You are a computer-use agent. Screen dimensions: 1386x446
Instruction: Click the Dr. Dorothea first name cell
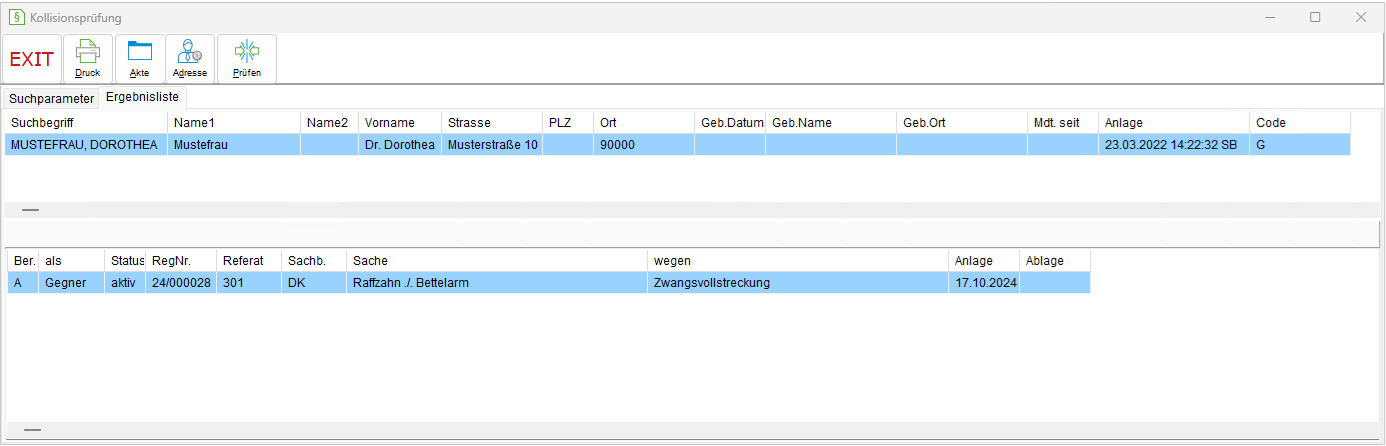(400, 145)
